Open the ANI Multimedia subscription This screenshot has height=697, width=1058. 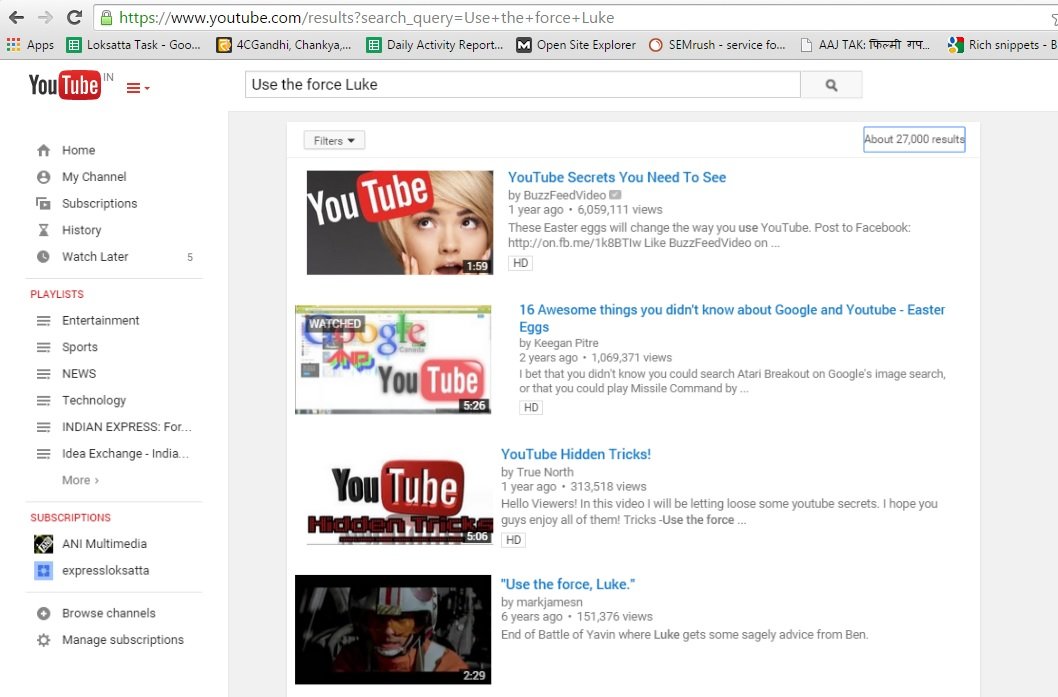[x=104, y=544]
